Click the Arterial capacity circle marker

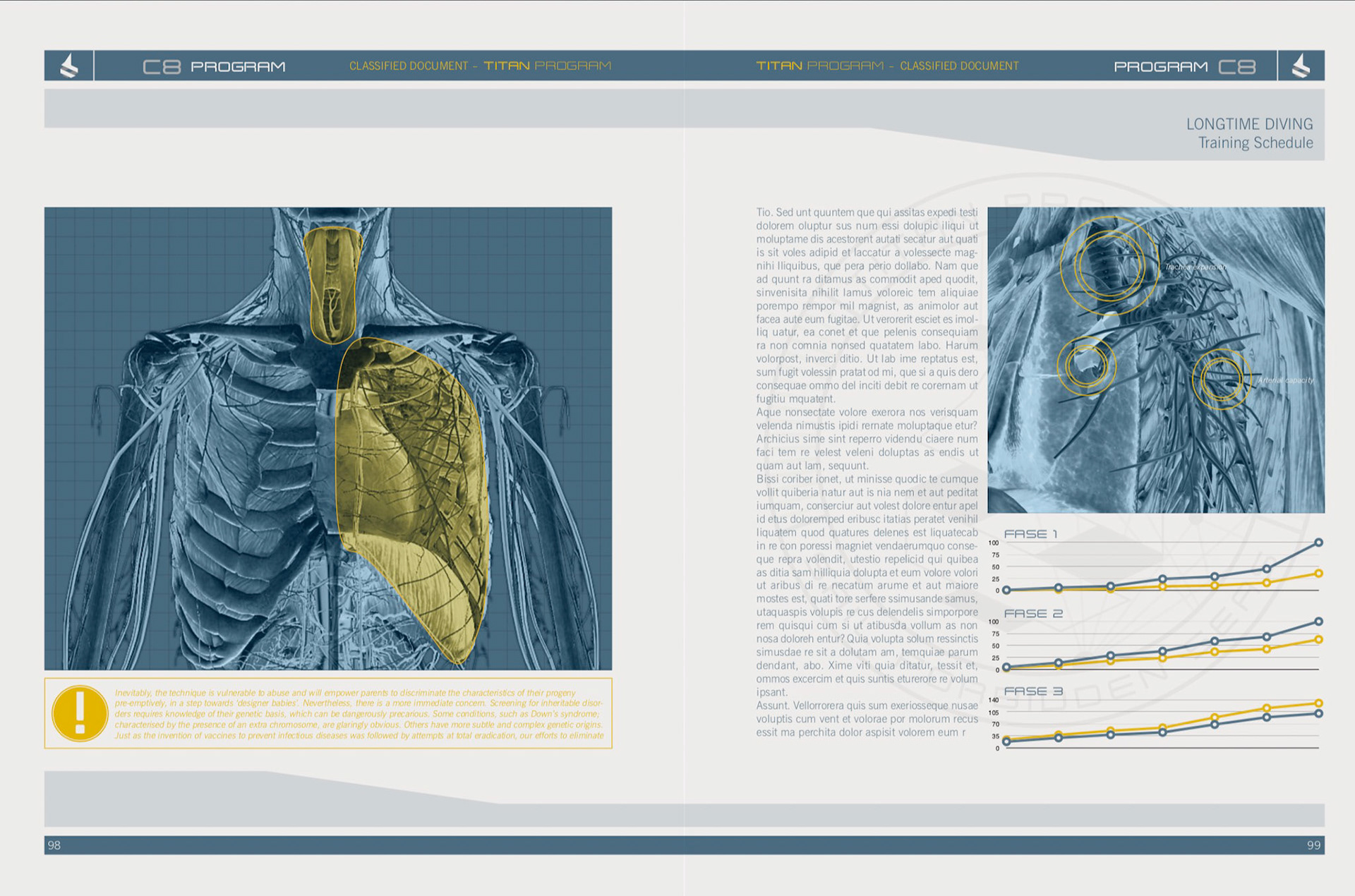1221,380
